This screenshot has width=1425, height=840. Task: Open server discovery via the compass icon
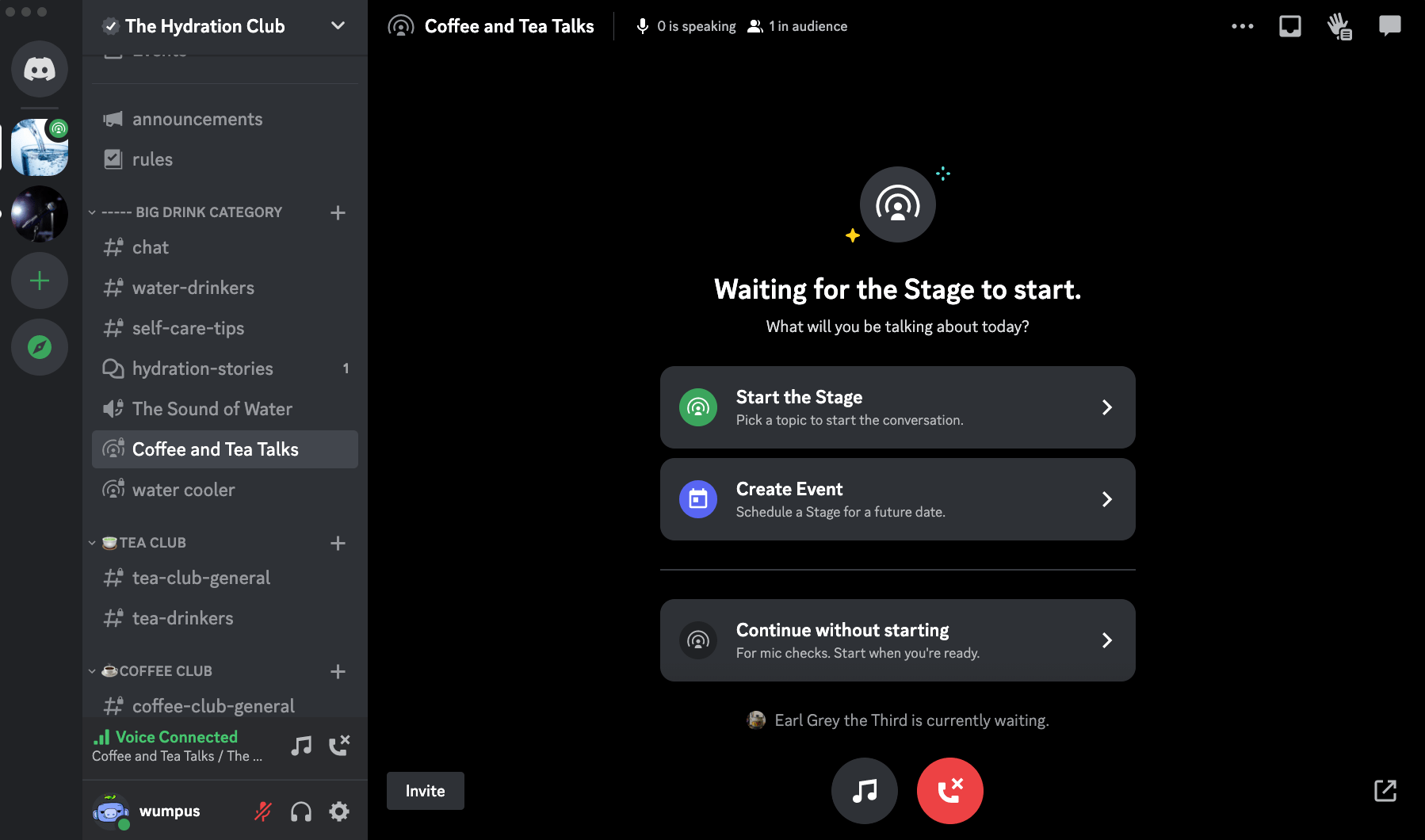(39, 346)
